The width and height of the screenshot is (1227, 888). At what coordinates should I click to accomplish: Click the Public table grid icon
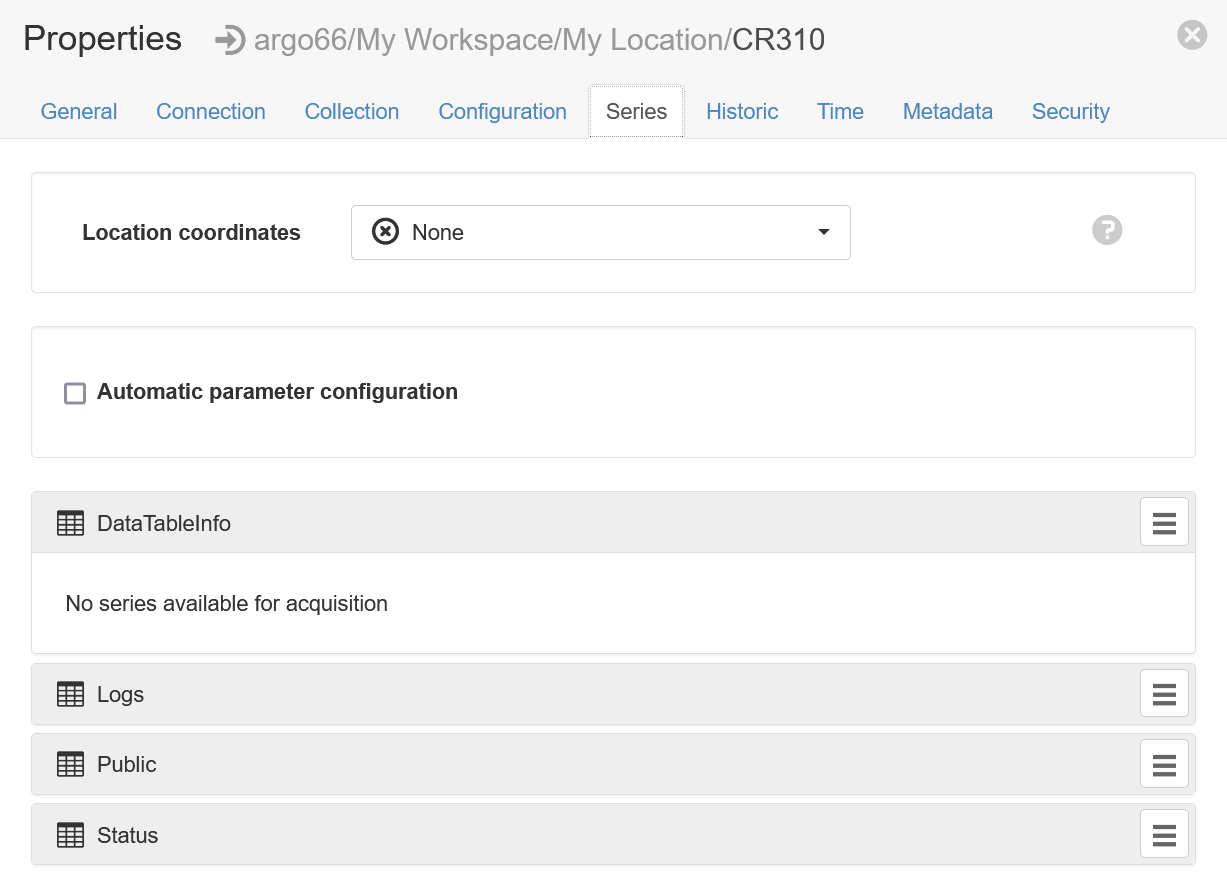(70, 764)
